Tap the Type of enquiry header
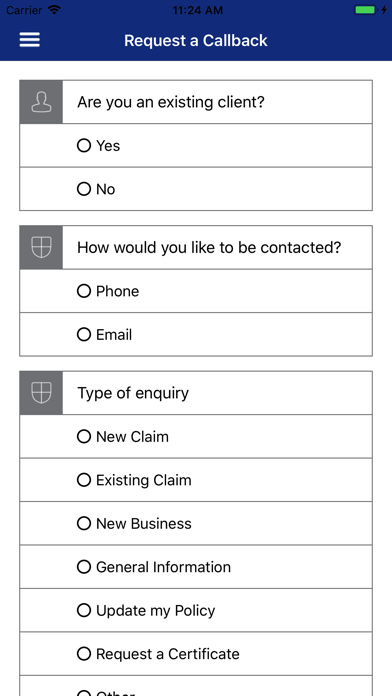The height and width of the screenshot is (696, 392). 133,393
